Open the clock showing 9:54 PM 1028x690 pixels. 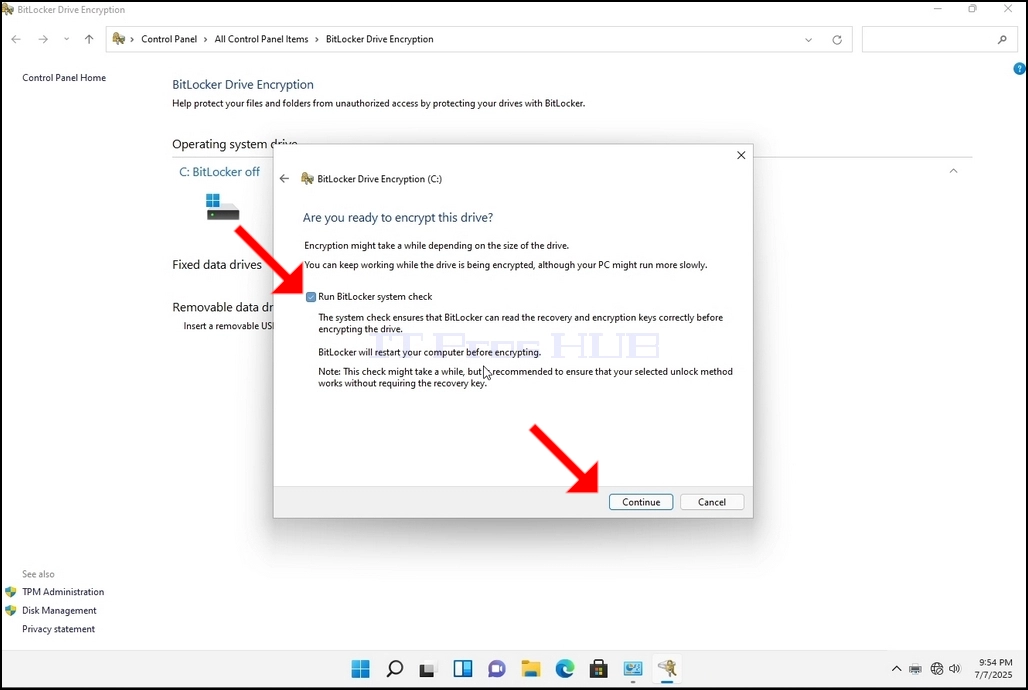(995, 668)
